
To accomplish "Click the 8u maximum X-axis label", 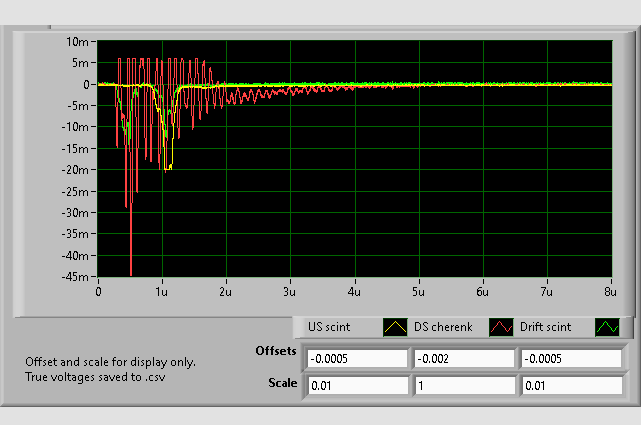I will pos(611,292).
